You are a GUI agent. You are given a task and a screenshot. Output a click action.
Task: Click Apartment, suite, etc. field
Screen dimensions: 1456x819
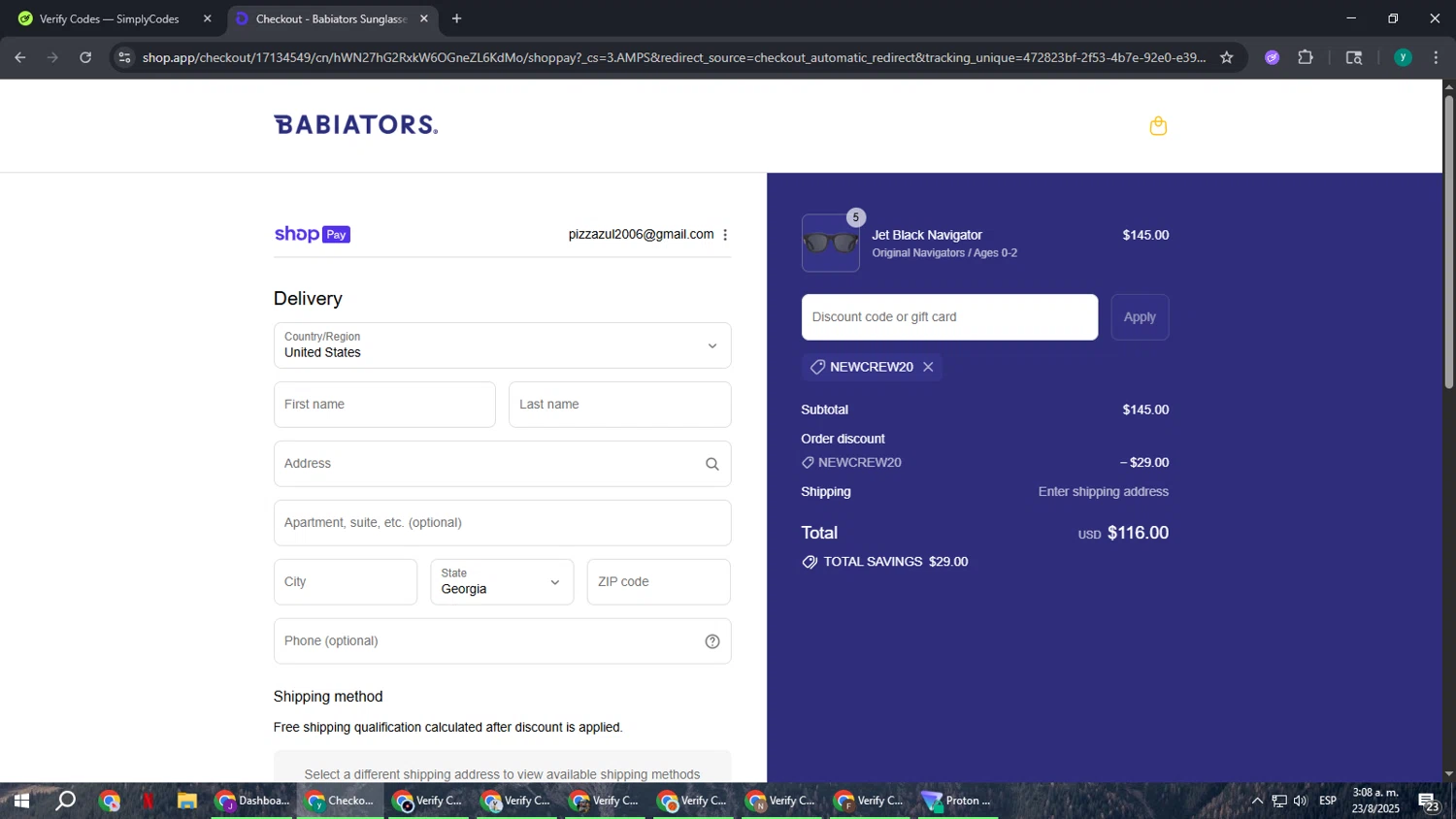pos(502,523)
